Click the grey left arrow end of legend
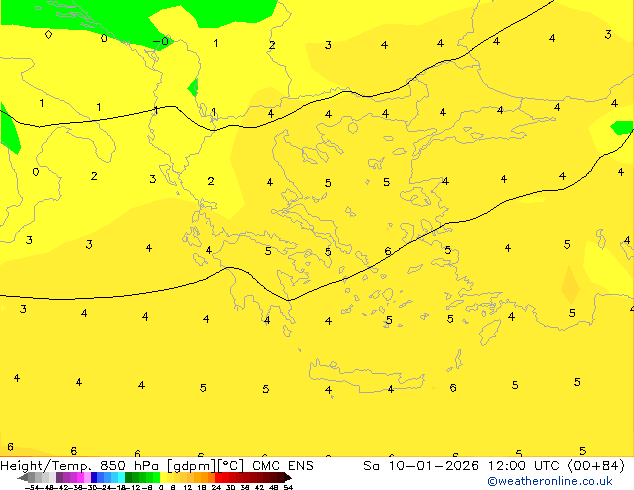Image resolution: width=634 pixels, height=490 pixels. pyautogui.click(x=22, y=477)
